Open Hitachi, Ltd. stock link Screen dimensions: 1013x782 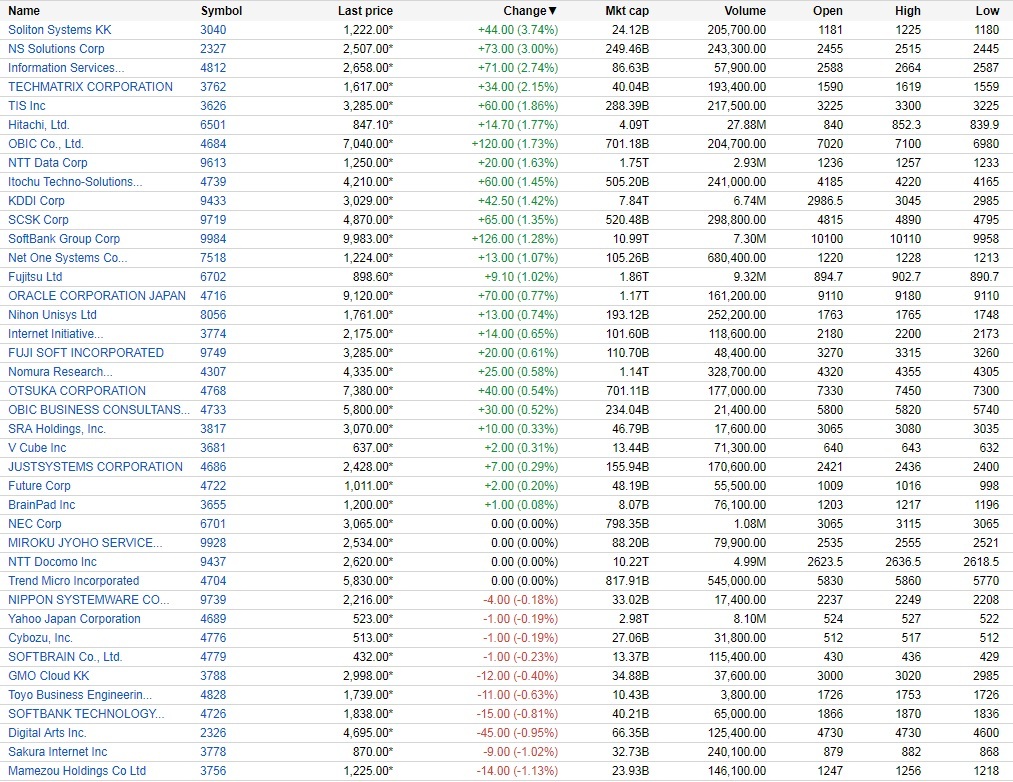pyautogui.click(x=39, y=125)
